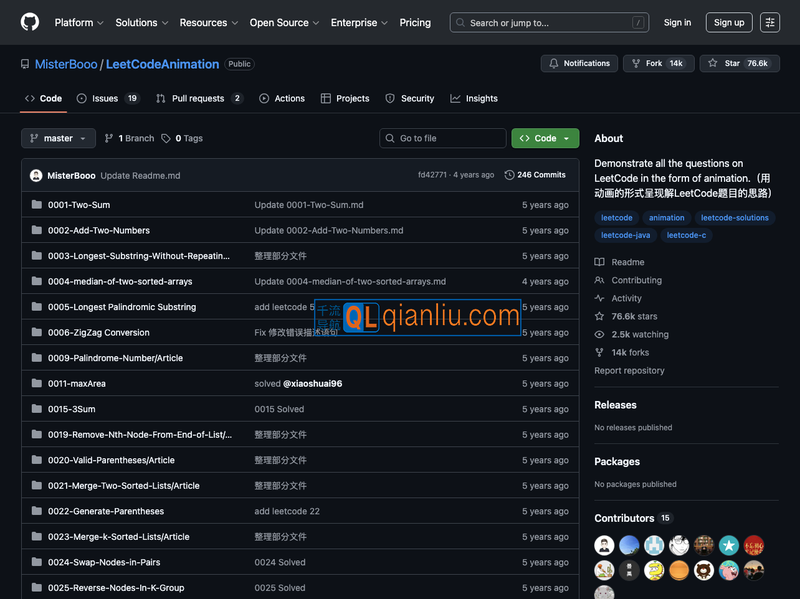Open the Activity link in About
Image resolution: width=800 pixels, height=599 pixels.
[626, 298]
